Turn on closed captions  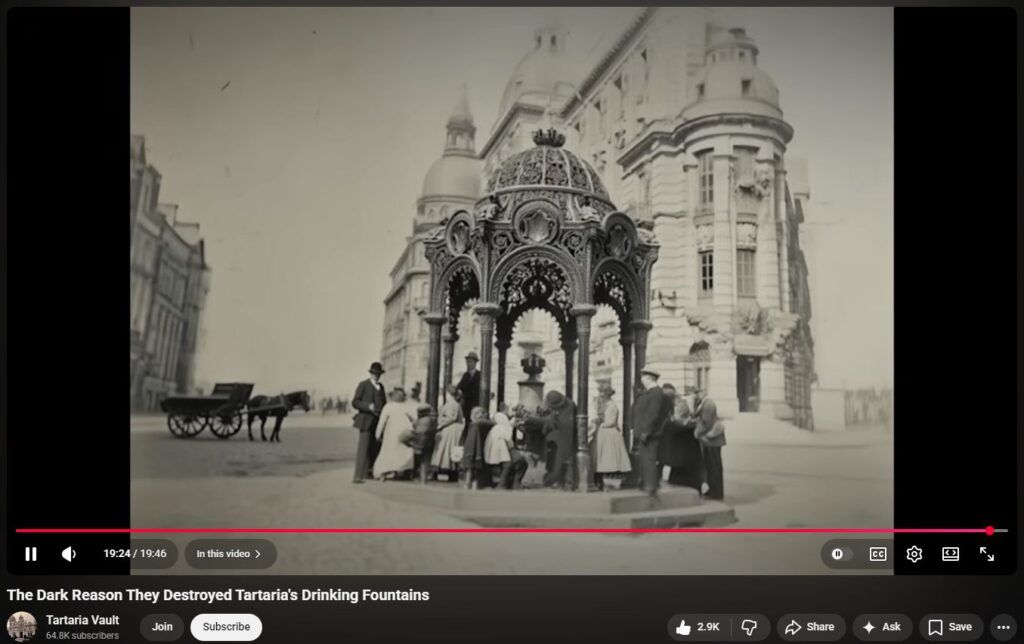pos(877,554)
